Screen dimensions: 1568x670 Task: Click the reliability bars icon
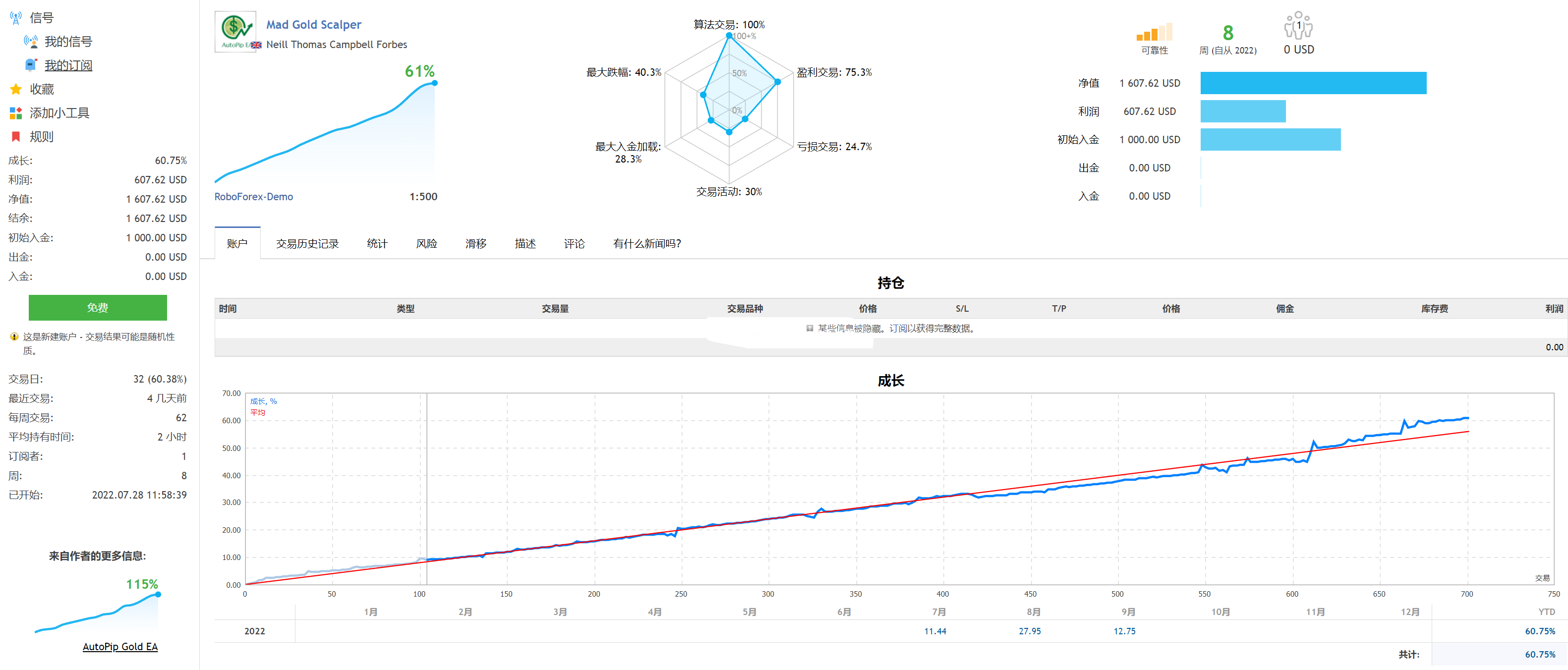[1154, 32]
